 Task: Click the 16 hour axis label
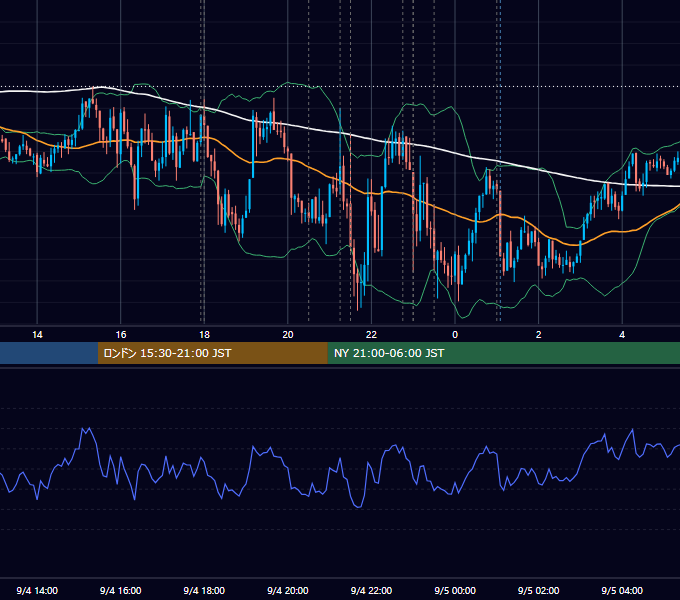click(121, 335)
